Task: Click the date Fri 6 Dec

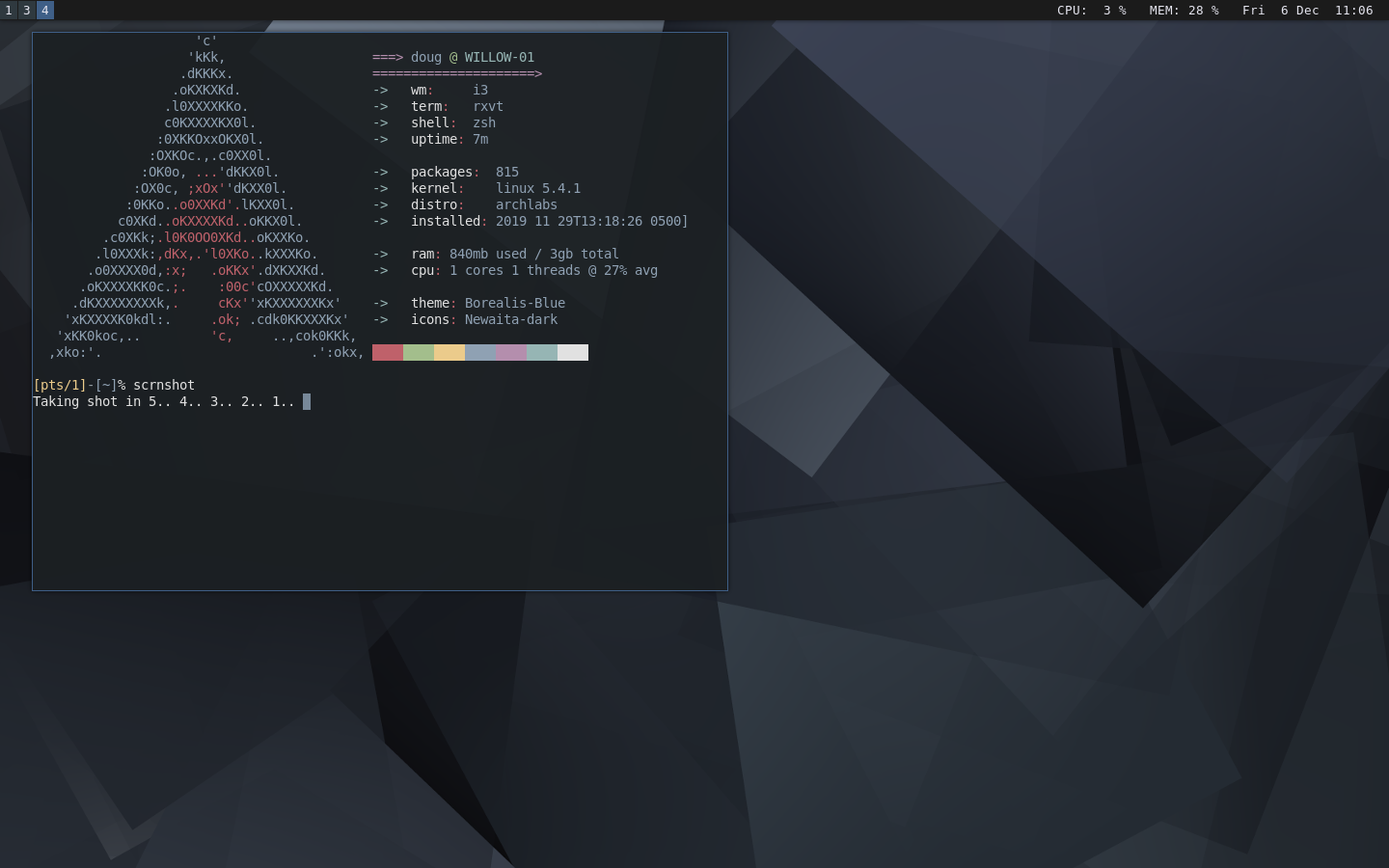Action: point(1280,11)
